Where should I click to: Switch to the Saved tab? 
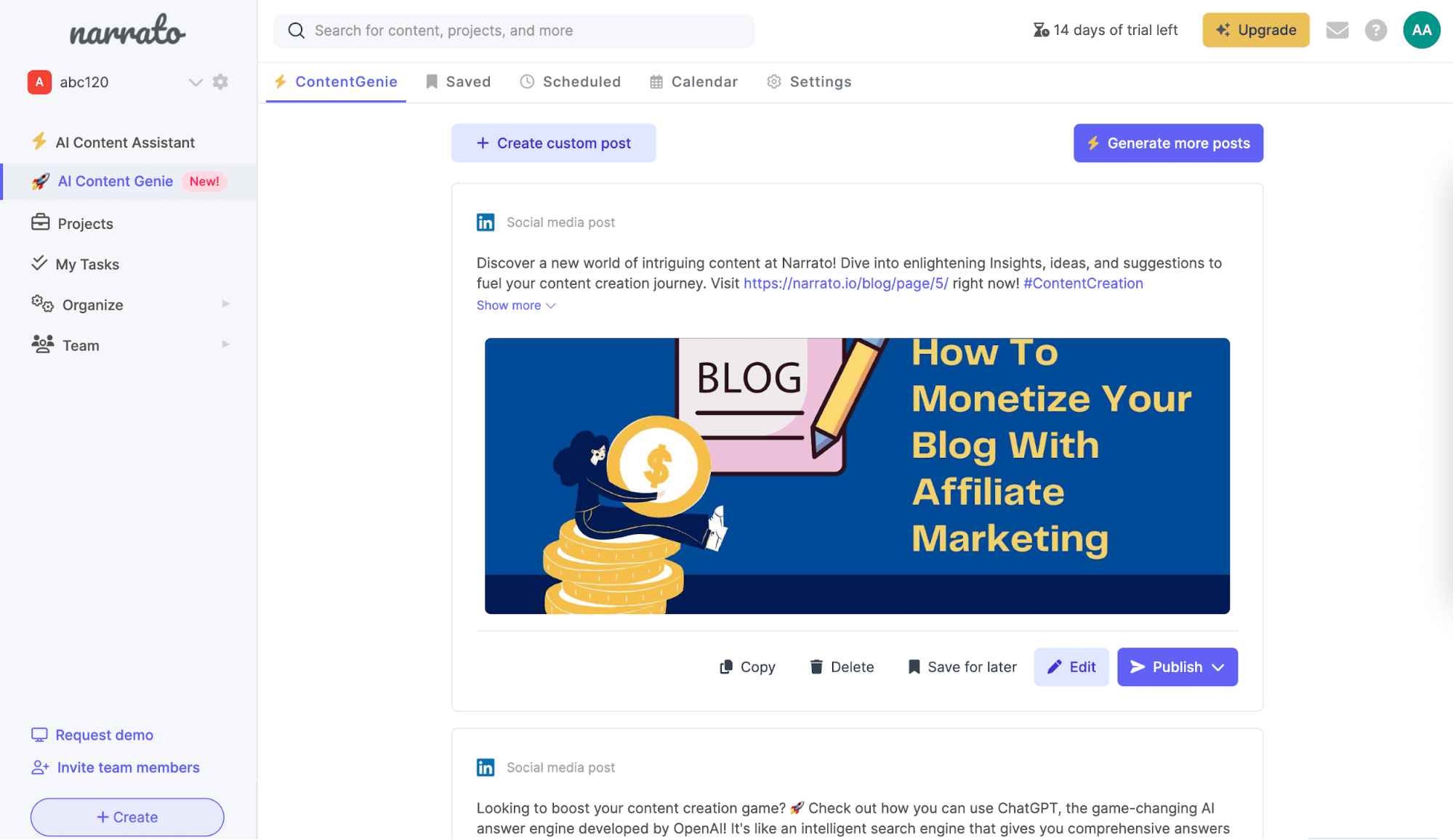458,82
